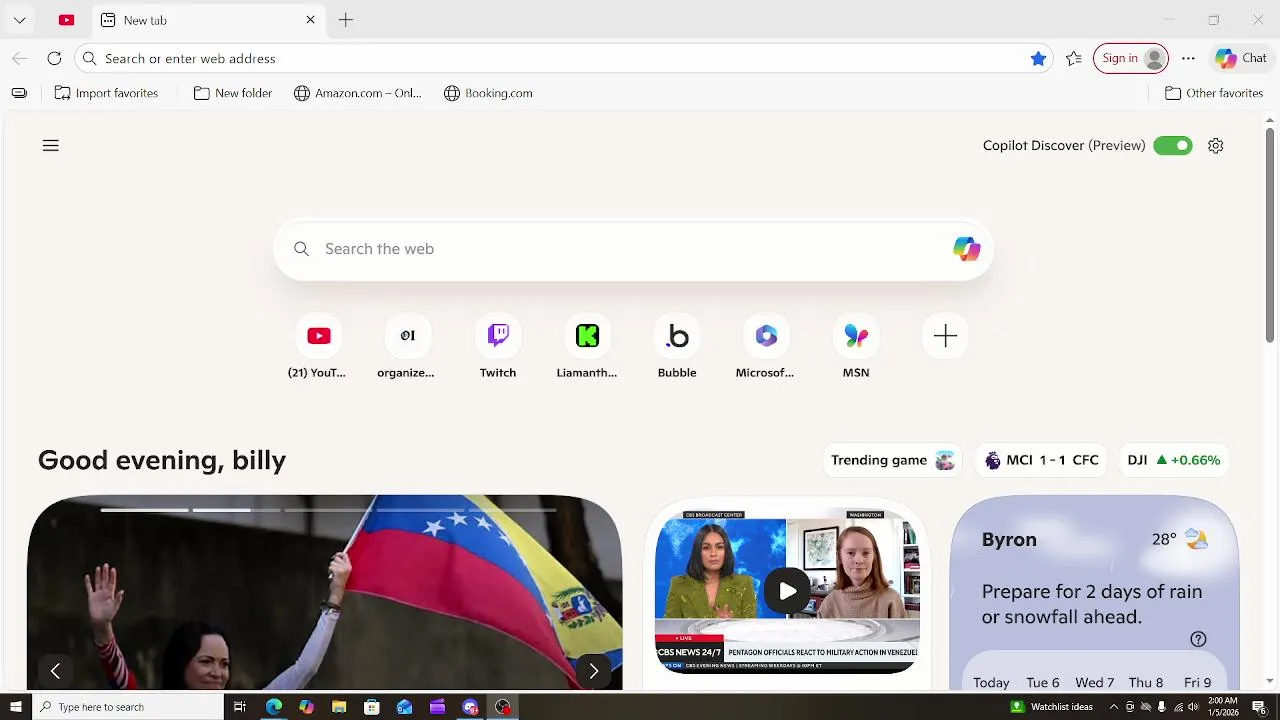Screen dimensions: 1280x720
Task: Click the volume speaker tray icon
Action: coord(1193,707)
